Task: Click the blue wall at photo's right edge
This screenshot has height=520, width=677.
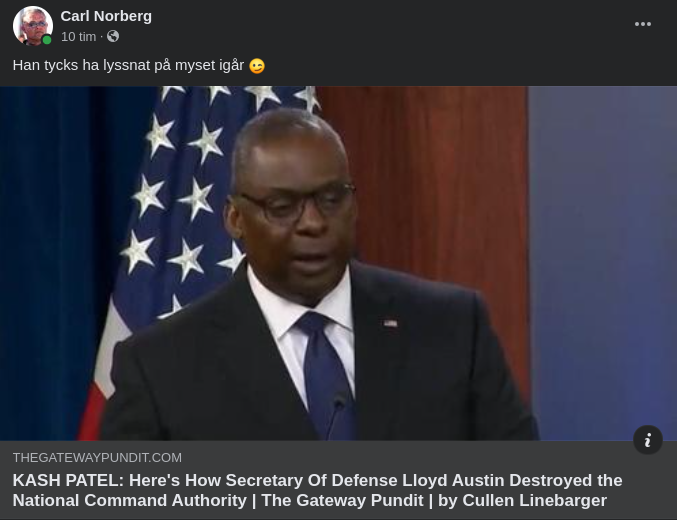Action: 603,263
